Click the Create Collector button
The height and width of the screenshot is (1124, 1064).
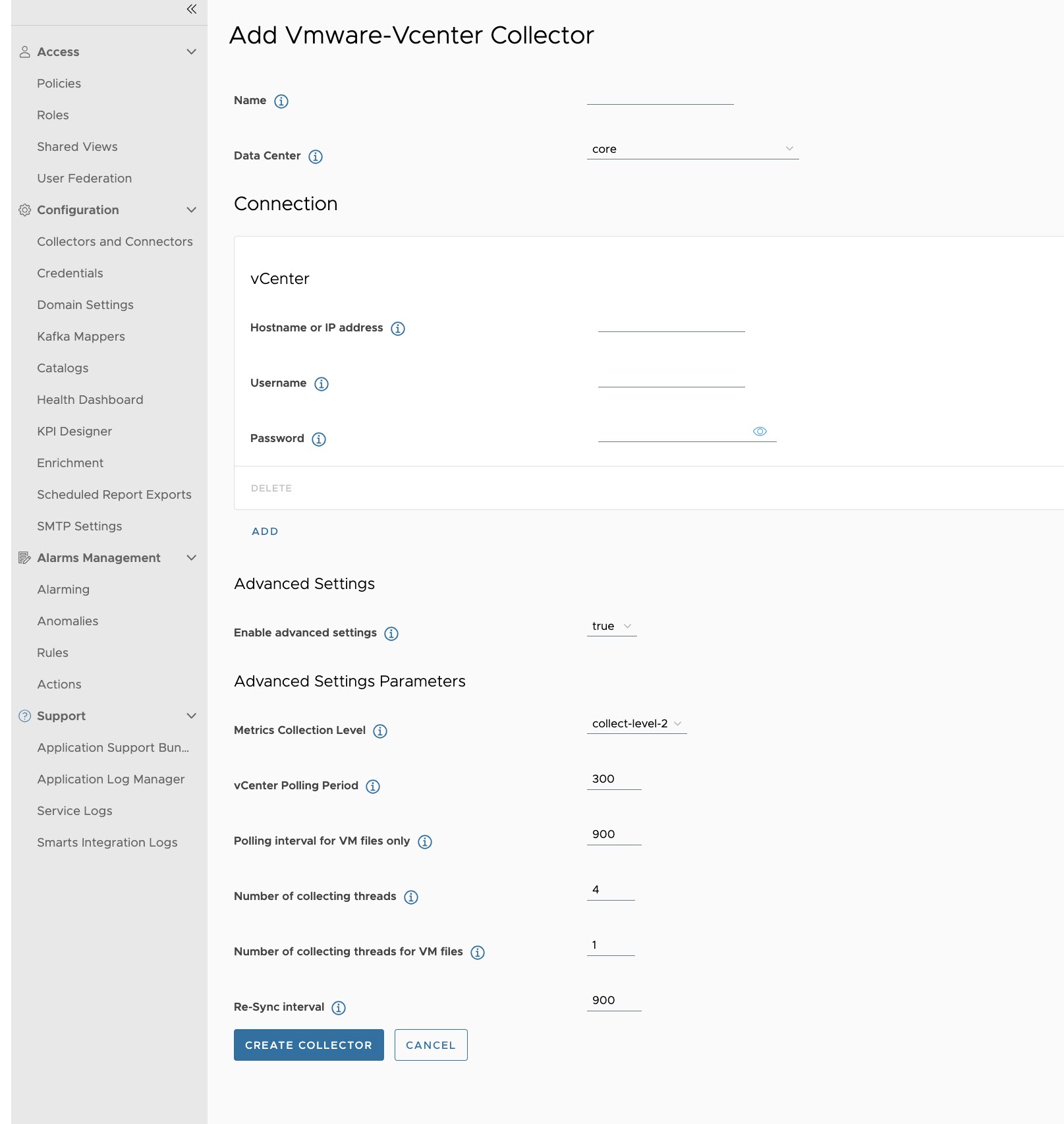pyautogui.click(x=309, y=1045)
